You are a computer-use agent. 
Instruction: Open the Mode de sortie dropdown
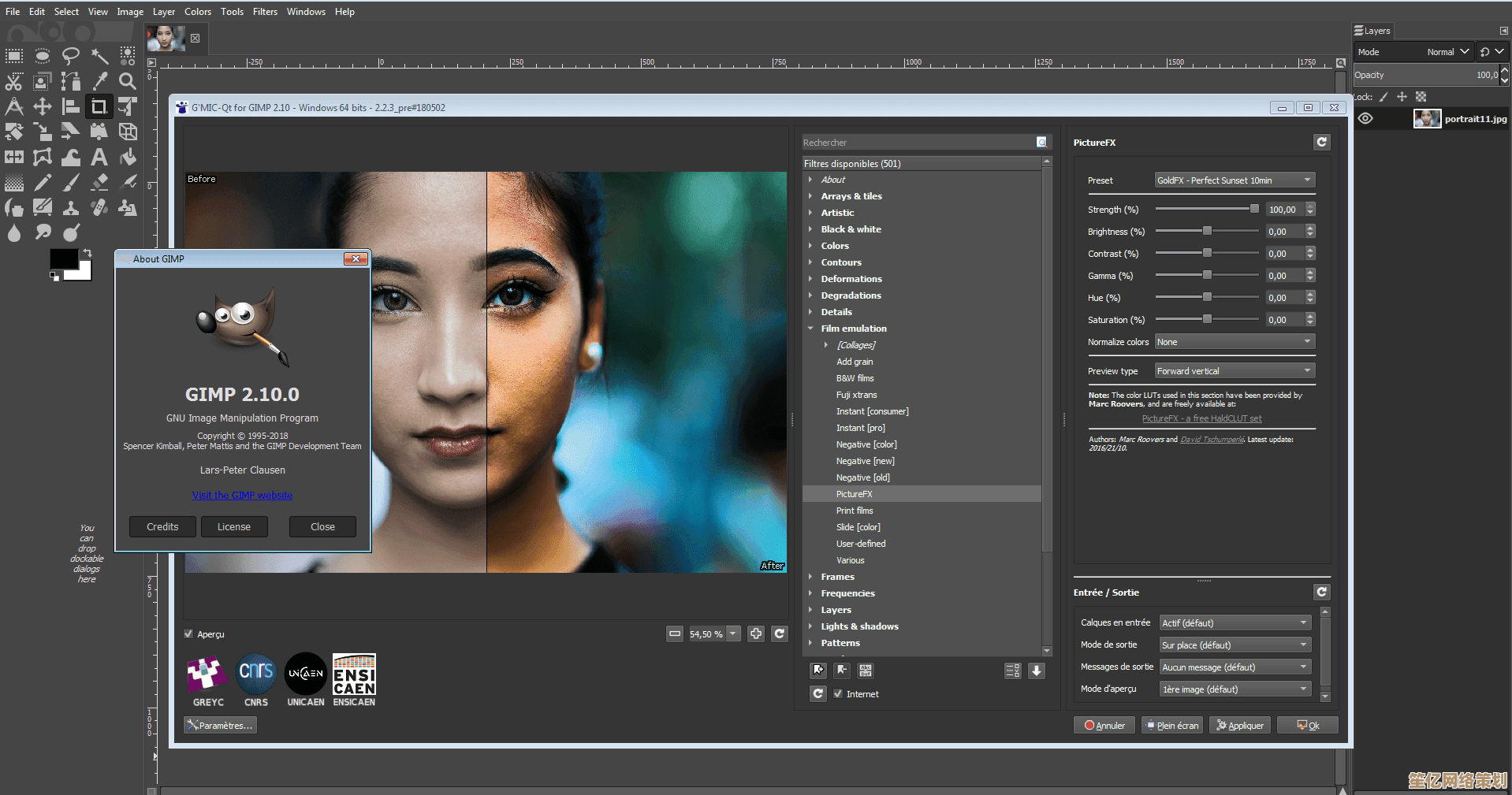[1235, 645]
